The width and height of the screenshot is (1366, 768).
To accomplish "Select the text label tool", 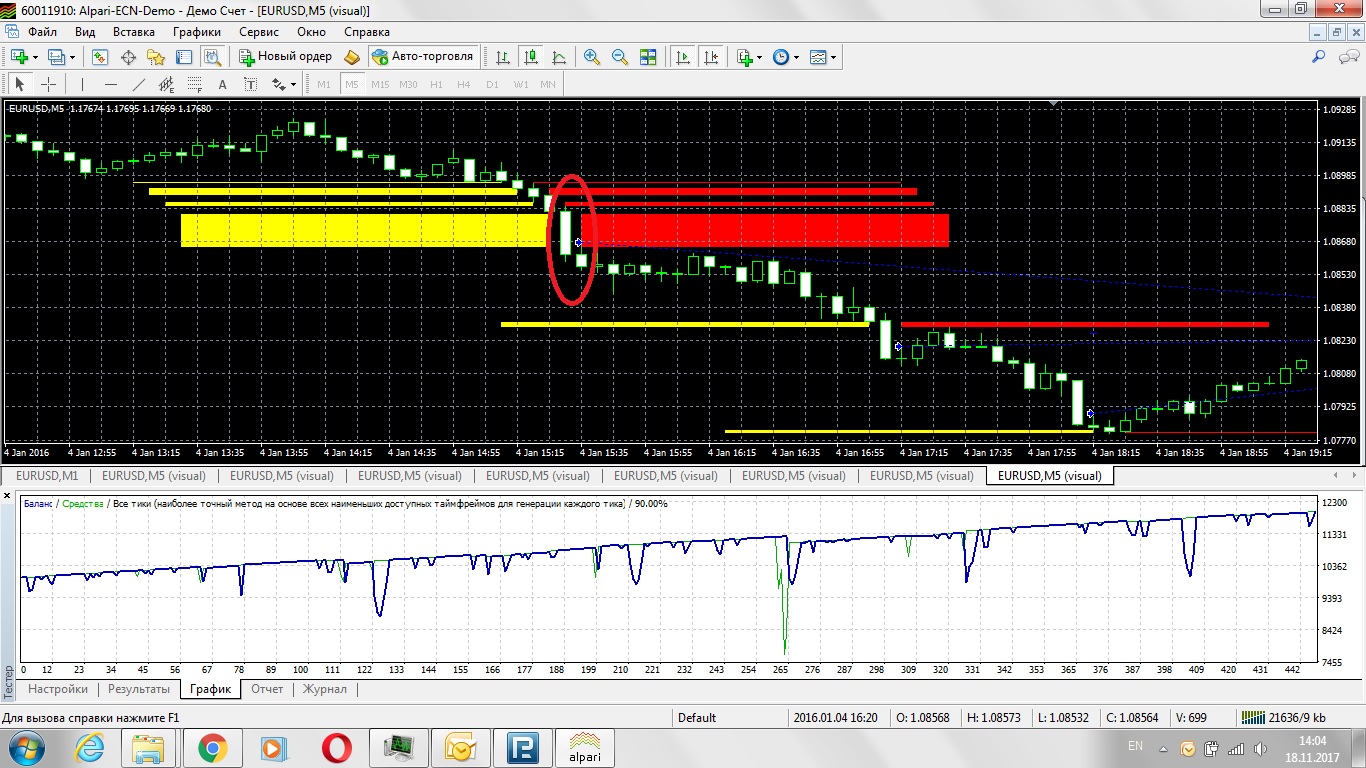I will pos(250,85).
